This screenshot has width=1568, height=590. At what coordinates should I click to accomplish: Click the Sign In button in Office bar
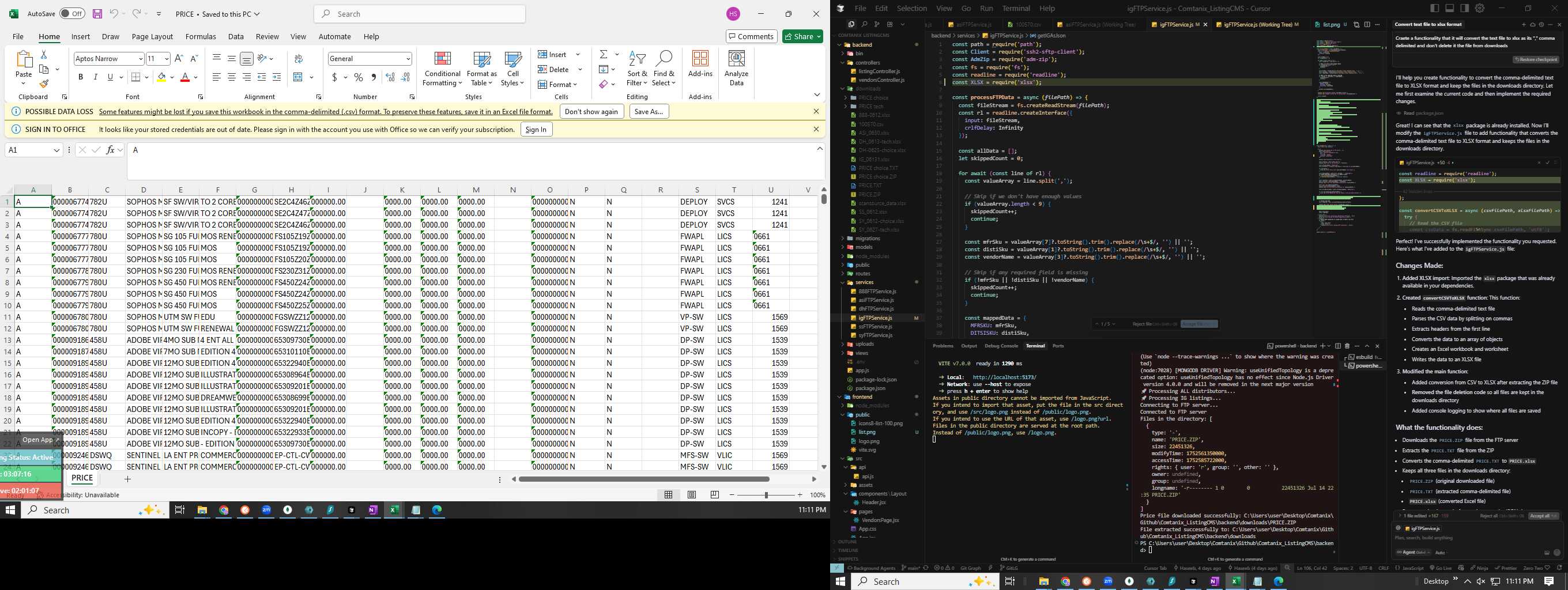tap(536, 129)
